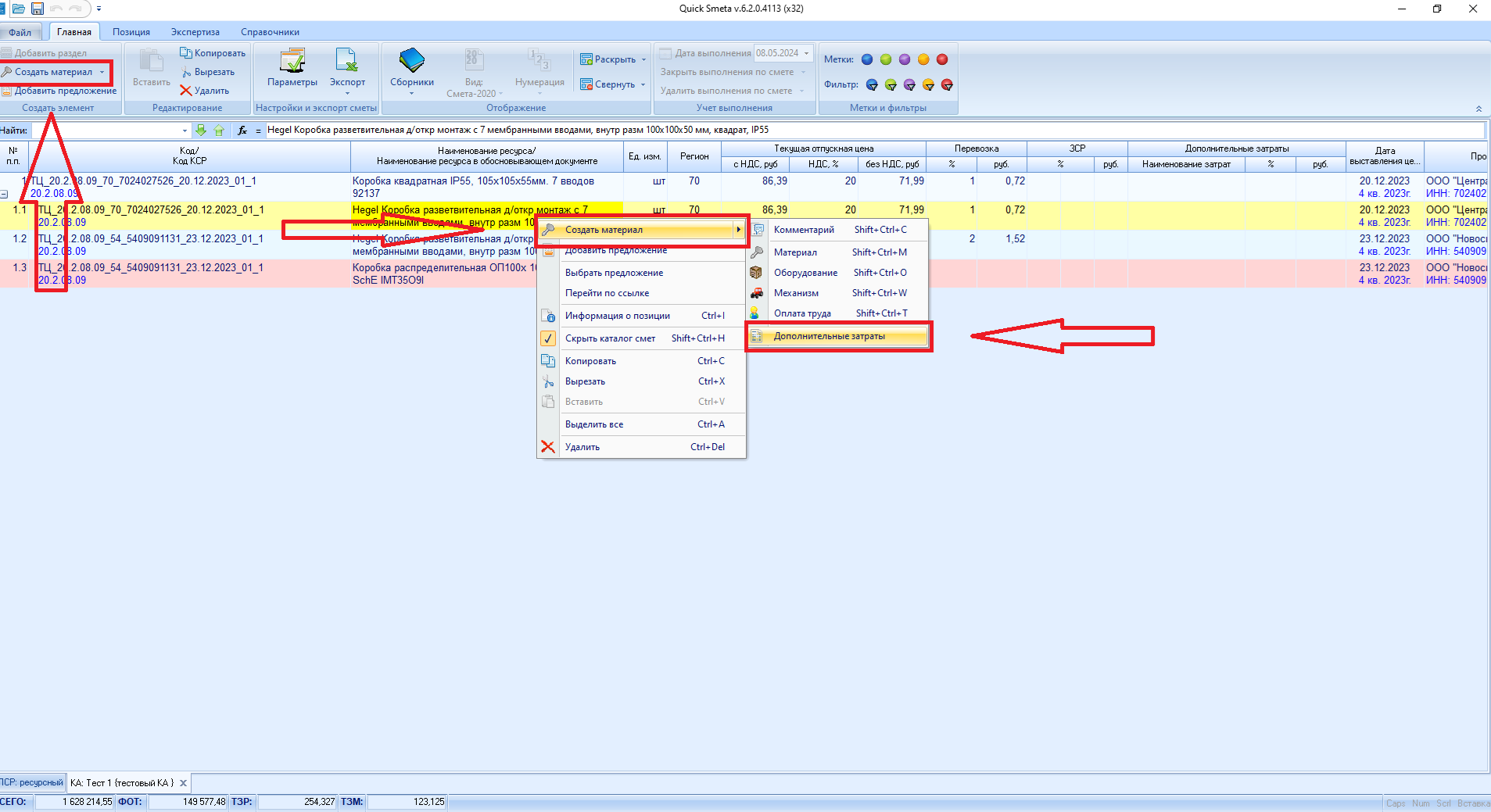The image size is (1491, 812).
Task: Click Копировать in the context menu
Action: pyautogui.click(x=641, y=361)
